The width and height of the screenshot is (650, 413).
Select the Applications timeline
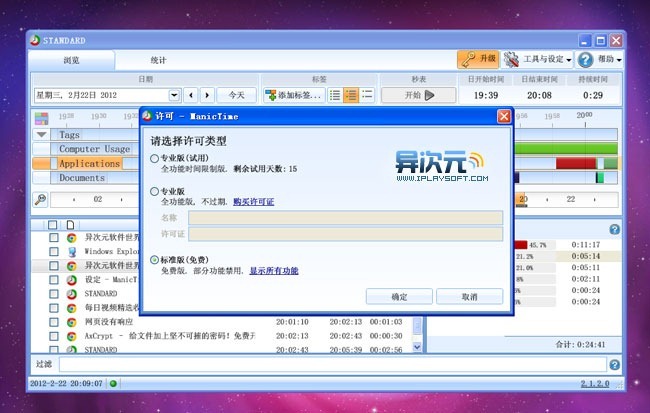[x=90, y=163]
